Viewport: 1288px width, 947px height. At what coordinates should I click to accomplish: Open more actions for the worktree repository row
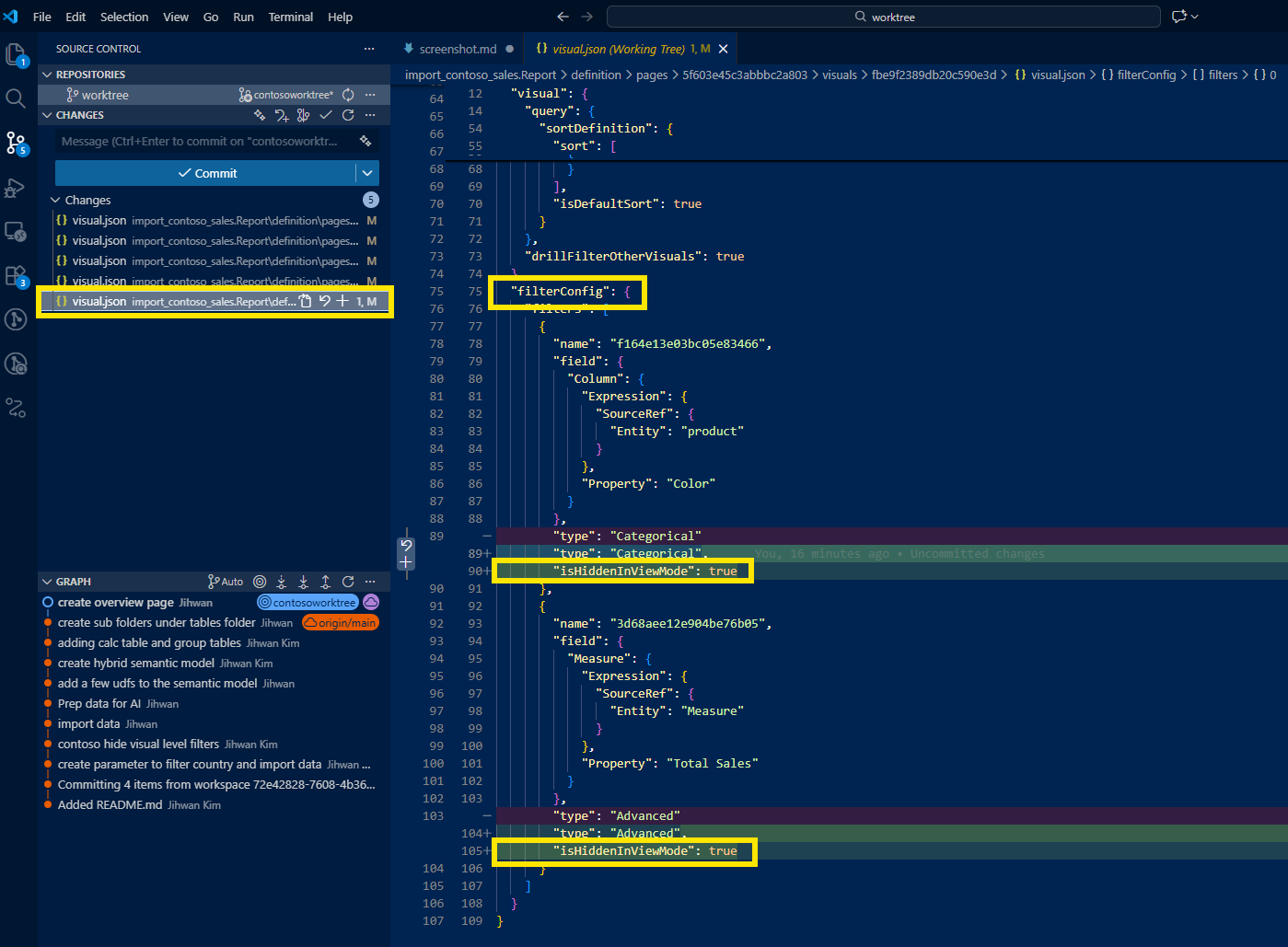[x=370, y=95]
